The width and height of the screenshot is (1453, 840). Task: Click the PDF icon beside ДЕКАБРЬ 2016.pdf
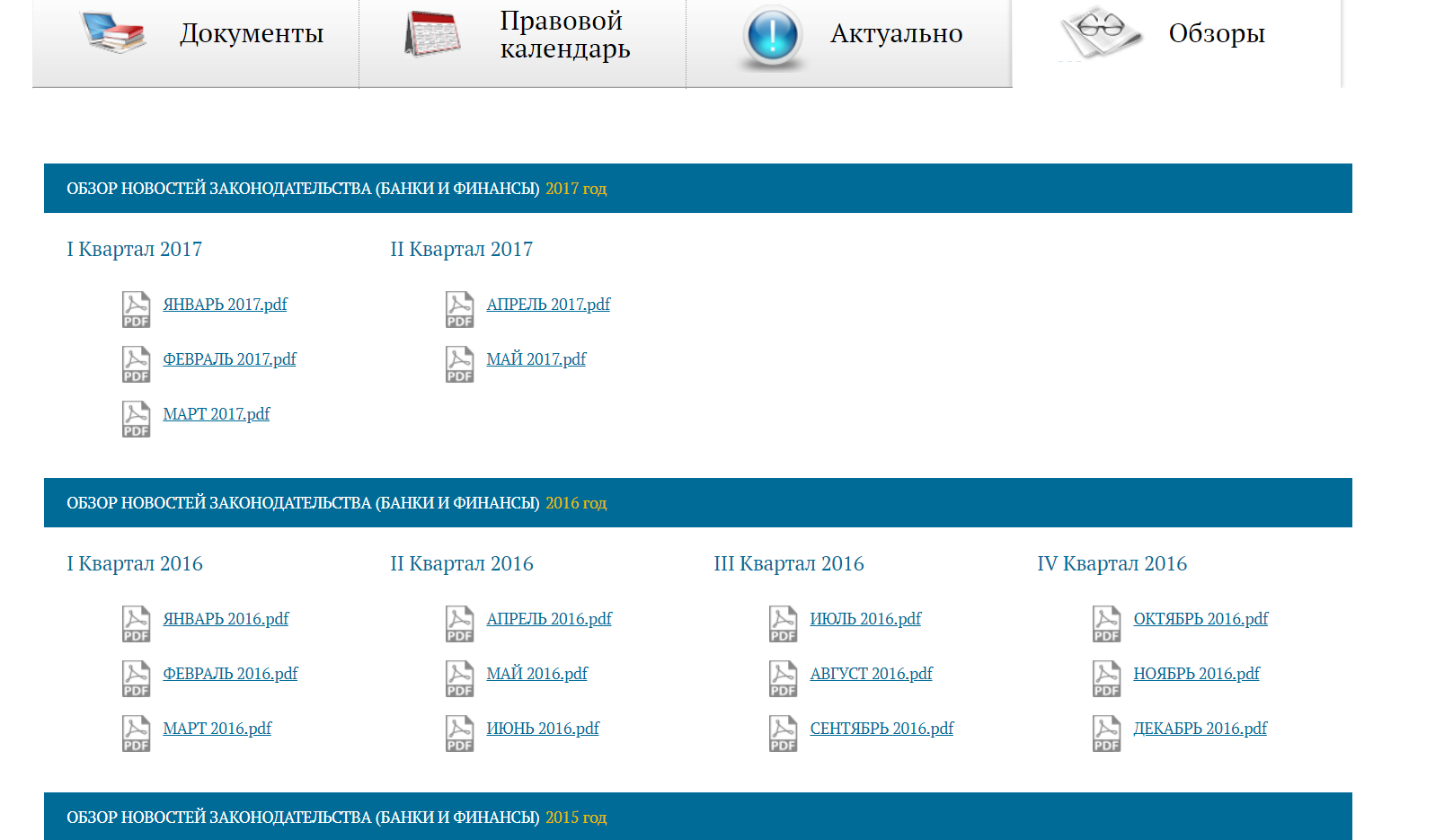(1106, 733)
